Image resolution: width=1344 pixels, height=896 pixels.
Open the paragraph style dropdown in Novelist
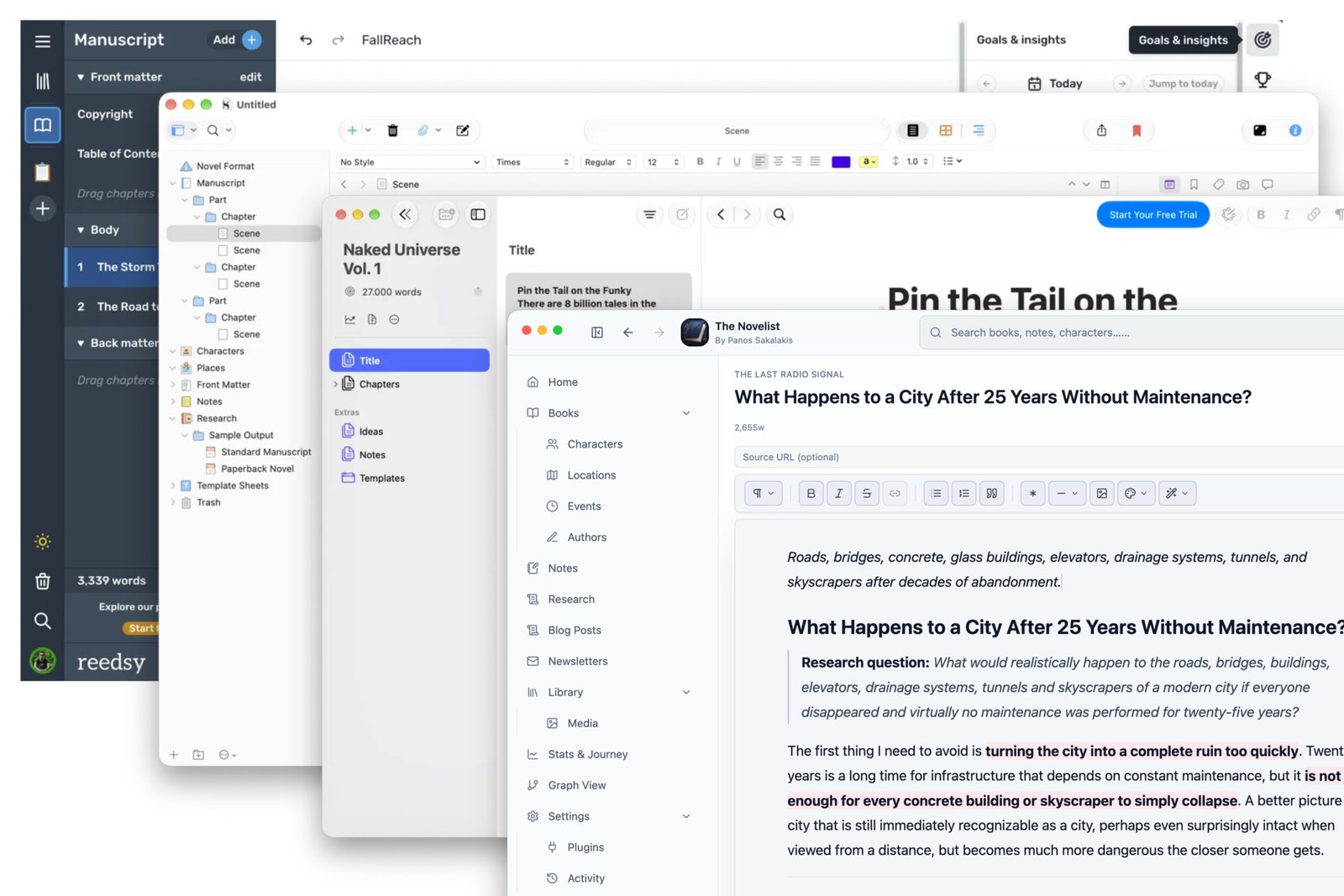pyautogui.click(x=764, y=493)
